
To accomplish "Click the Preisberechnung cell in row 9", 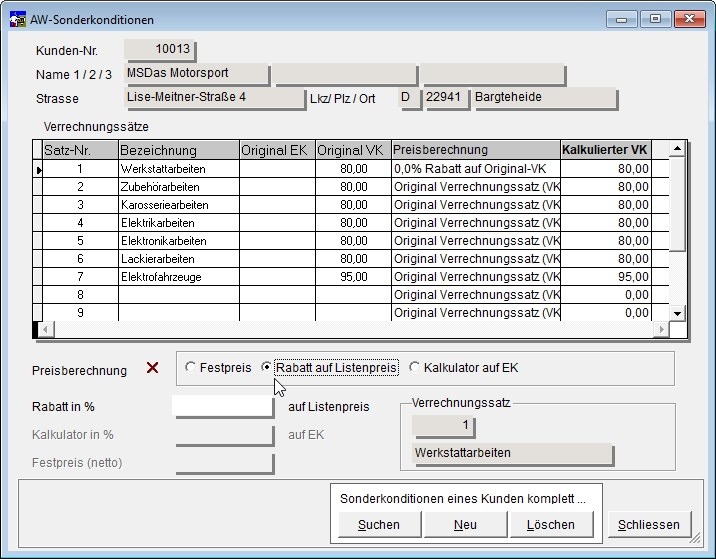I will pyautogui.click(x=476, y=313).
